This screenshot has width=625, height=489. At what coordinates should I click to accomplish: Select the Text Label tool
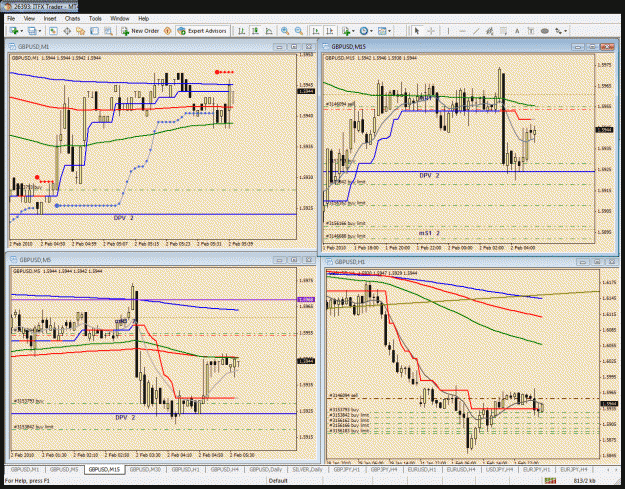[x=531, y=31]
